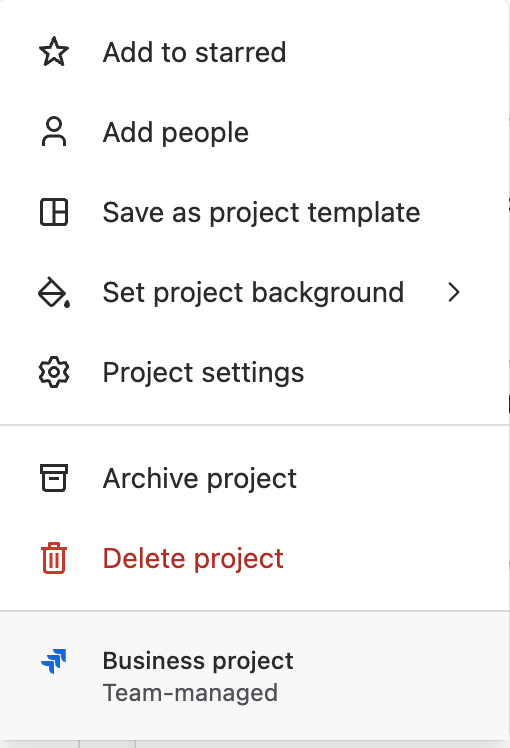510x748 pixels.
Task: Click the Business project footer section
Action: (255, 676)
